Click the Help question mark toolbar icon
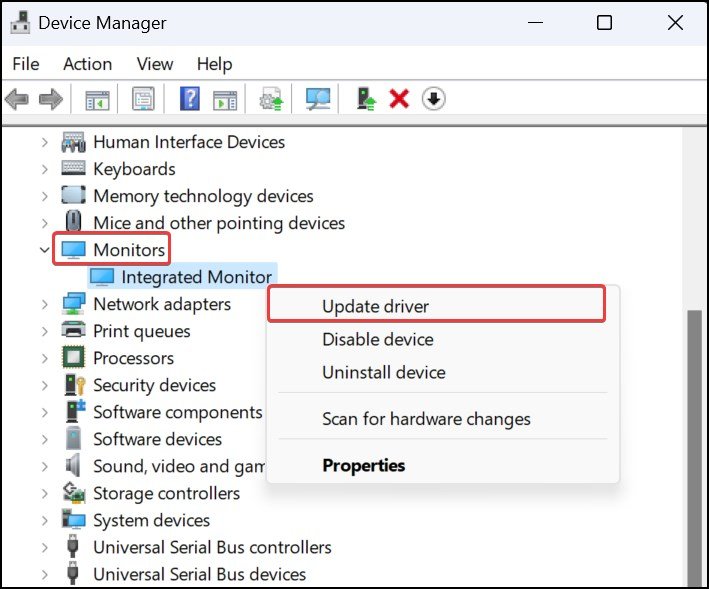This screenshot has width=709, height=589. pyautogui.click(x=189, y=99)
